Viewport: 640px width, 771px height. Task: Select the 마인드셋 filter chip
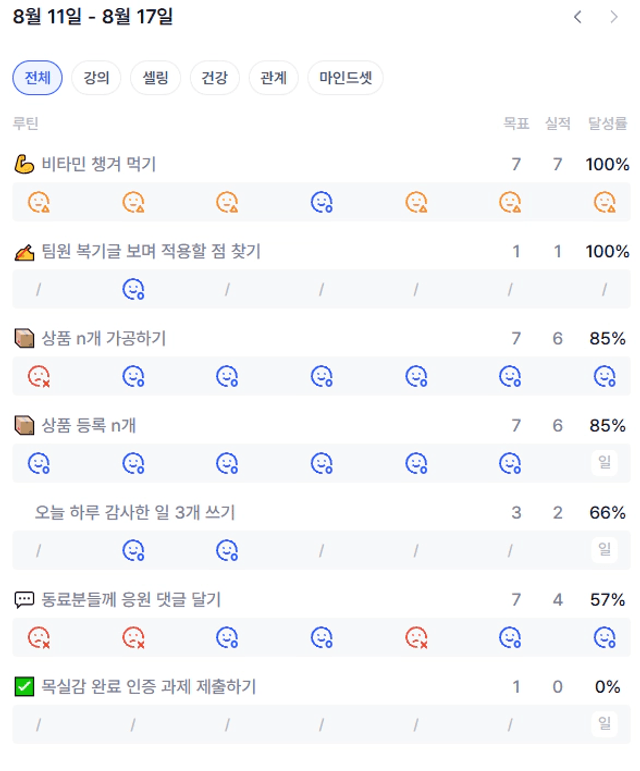346,78
